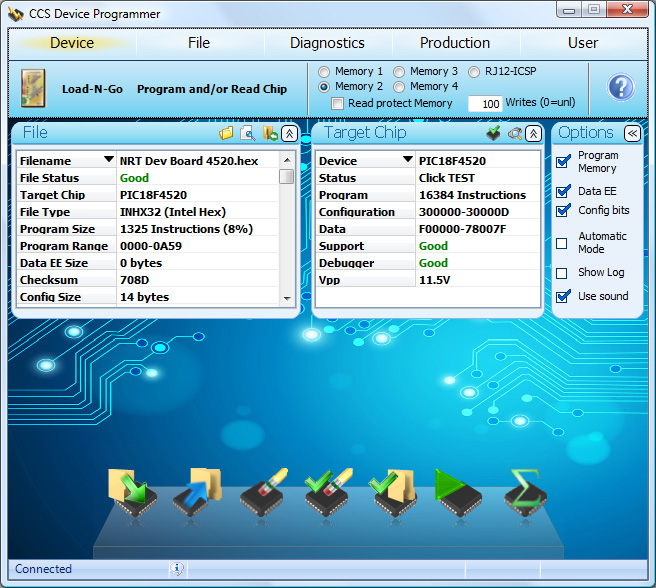The width and height of the screenshot is (656, 588).
Task: Click the Load-N-Go button
Action: pos(92,89)
